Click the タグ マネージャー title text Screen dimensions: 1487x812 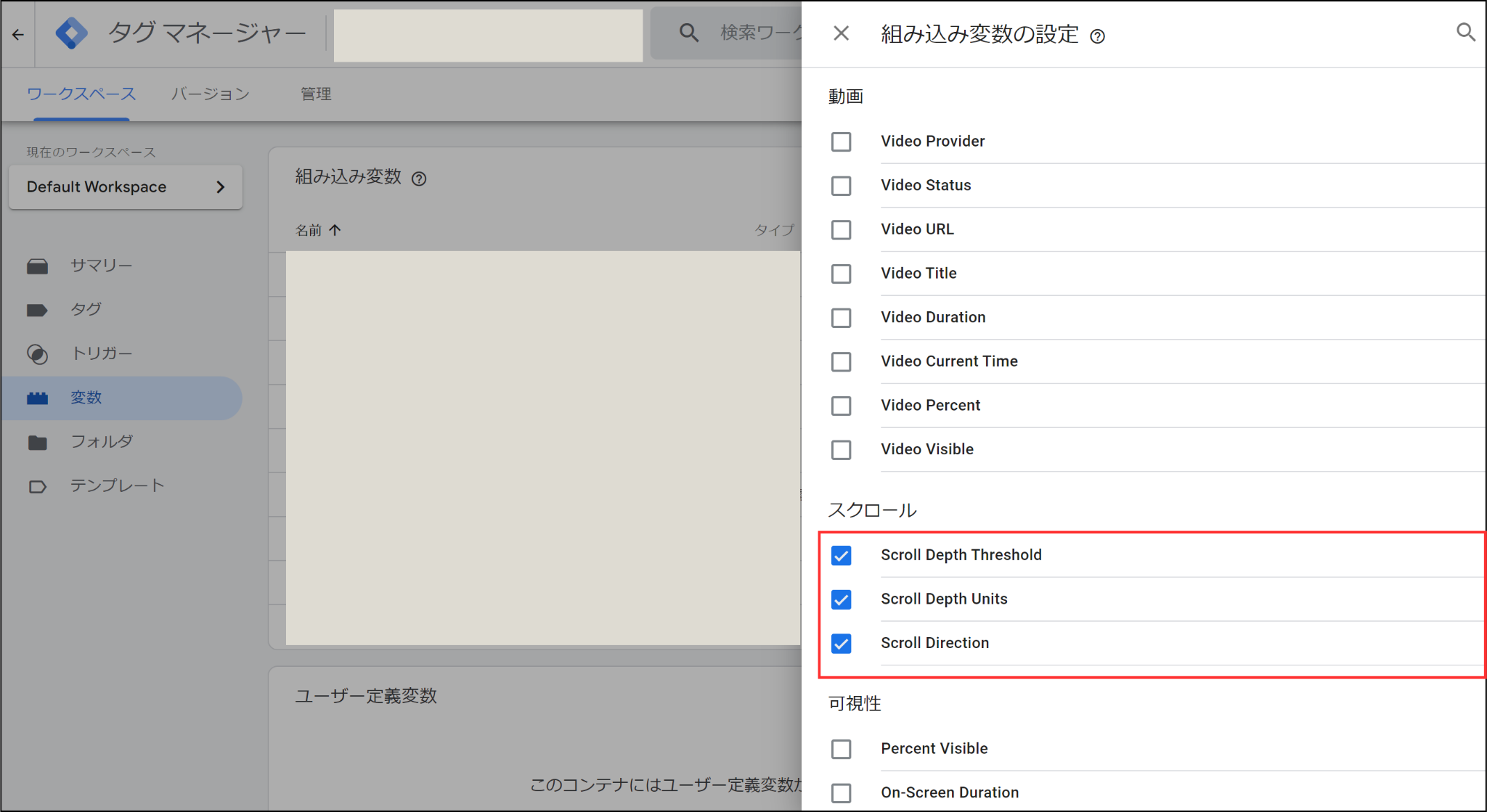tap(208, 33)
